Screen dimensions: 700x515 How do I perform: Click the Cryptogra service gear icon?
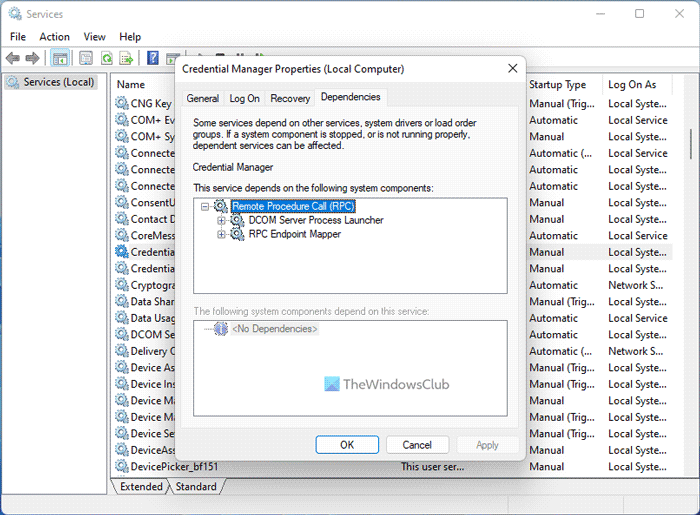122,285
